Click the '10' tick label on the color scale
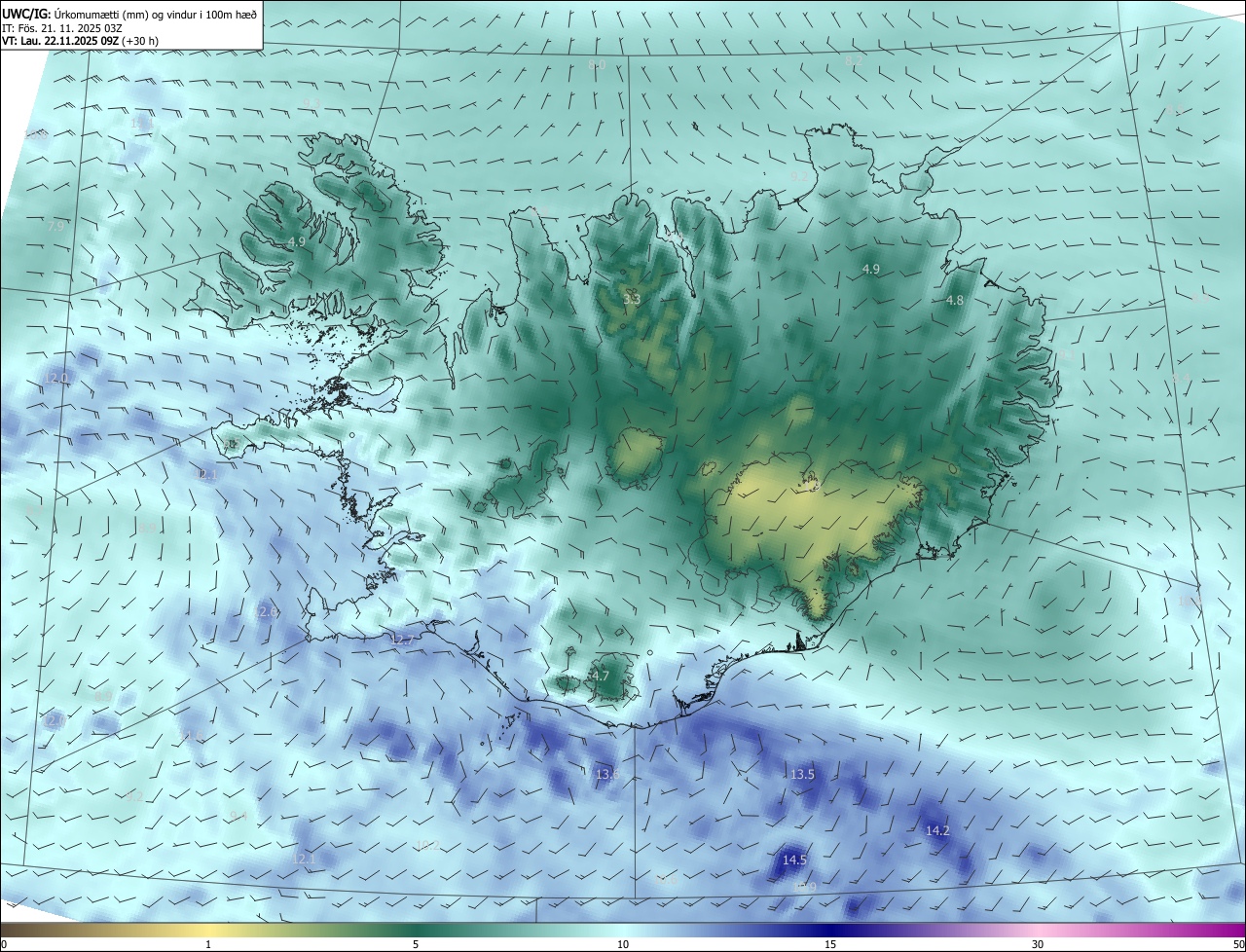Image resolution: width=1246 pixels, height=952 pixels. [623, 944]
